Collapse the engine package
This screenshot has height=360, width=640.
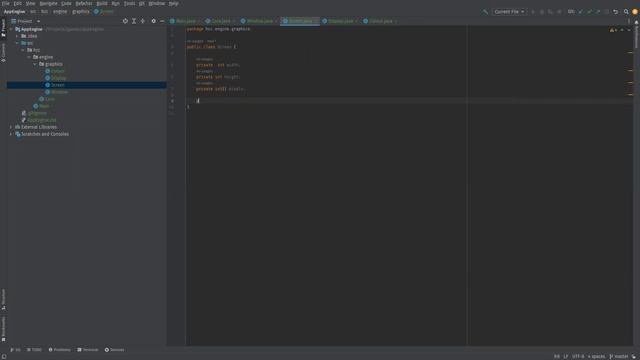pyautogui.click(x=29, y=57)
